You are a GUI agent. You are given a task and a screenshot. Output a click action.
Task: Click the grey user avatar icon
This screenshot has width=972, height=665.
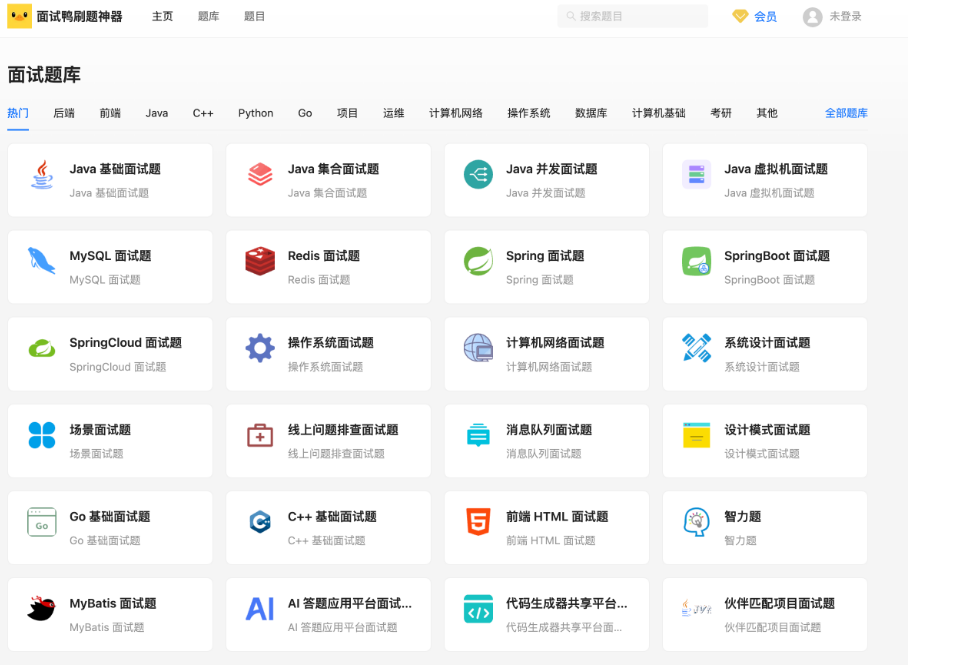pyautogui.click(x=813, y=17)
